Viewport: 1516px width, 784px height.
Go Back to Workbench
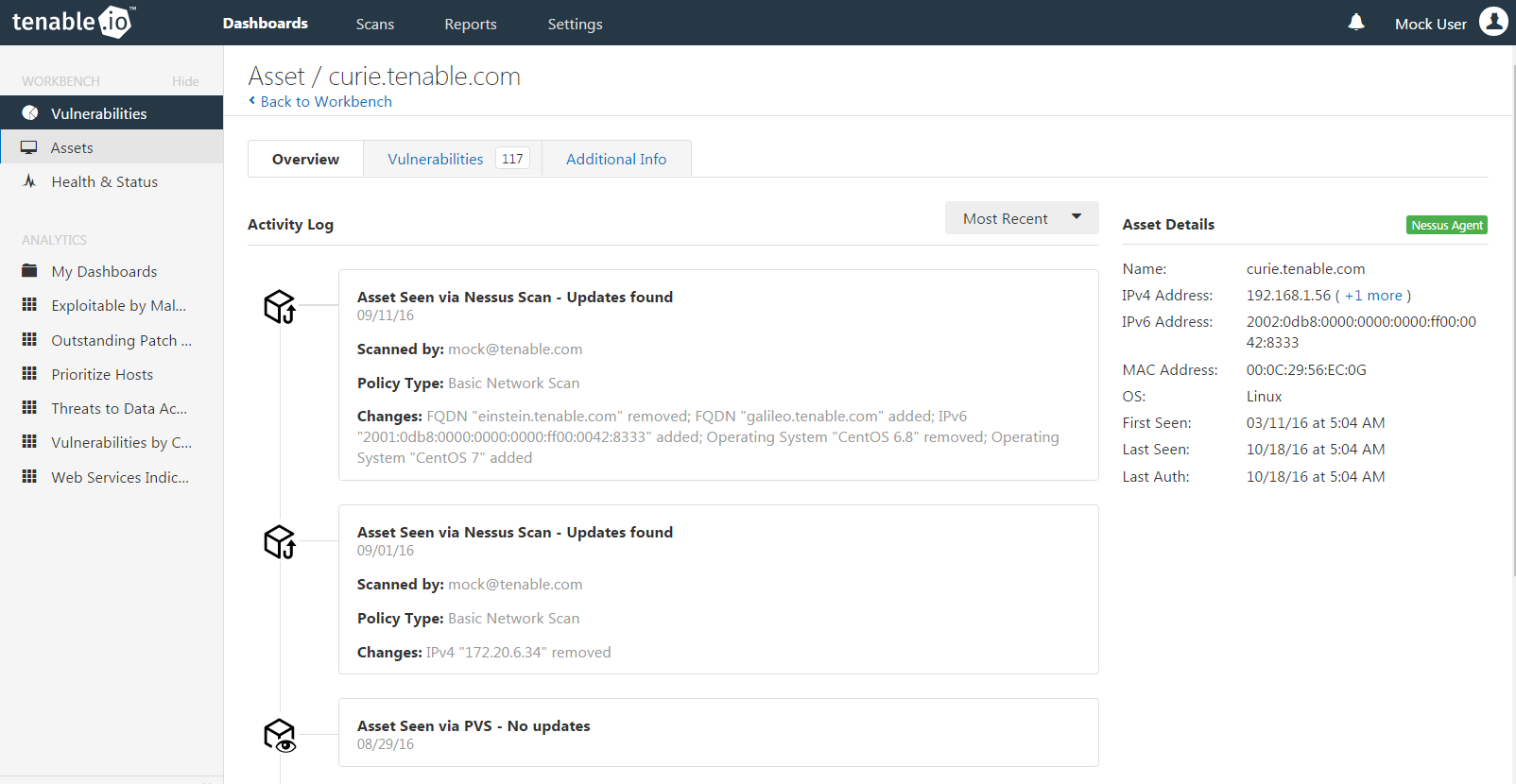[325, 101]
